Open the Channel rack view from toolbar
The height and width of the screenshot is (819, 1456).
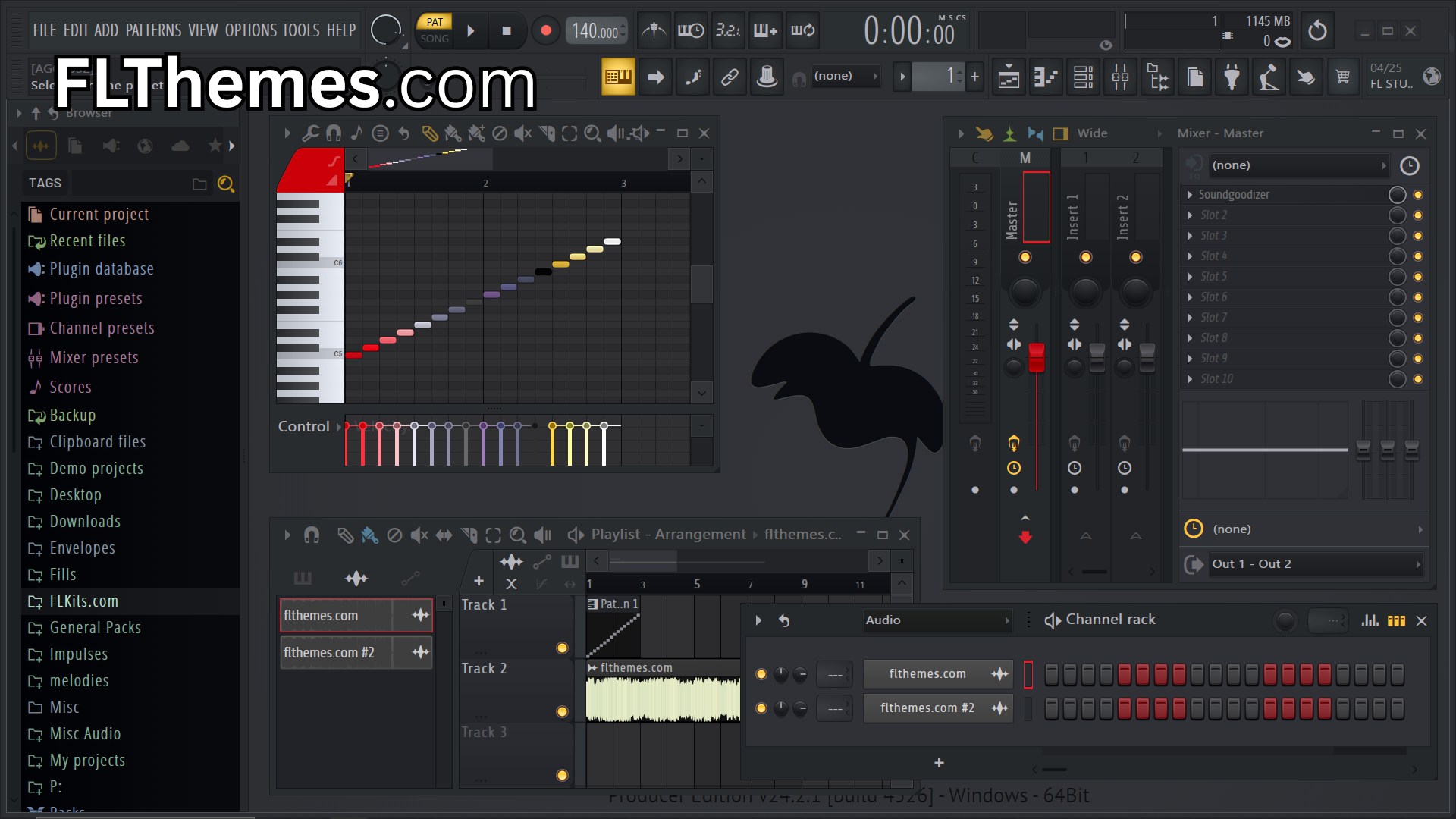(x=1083, y=77)
